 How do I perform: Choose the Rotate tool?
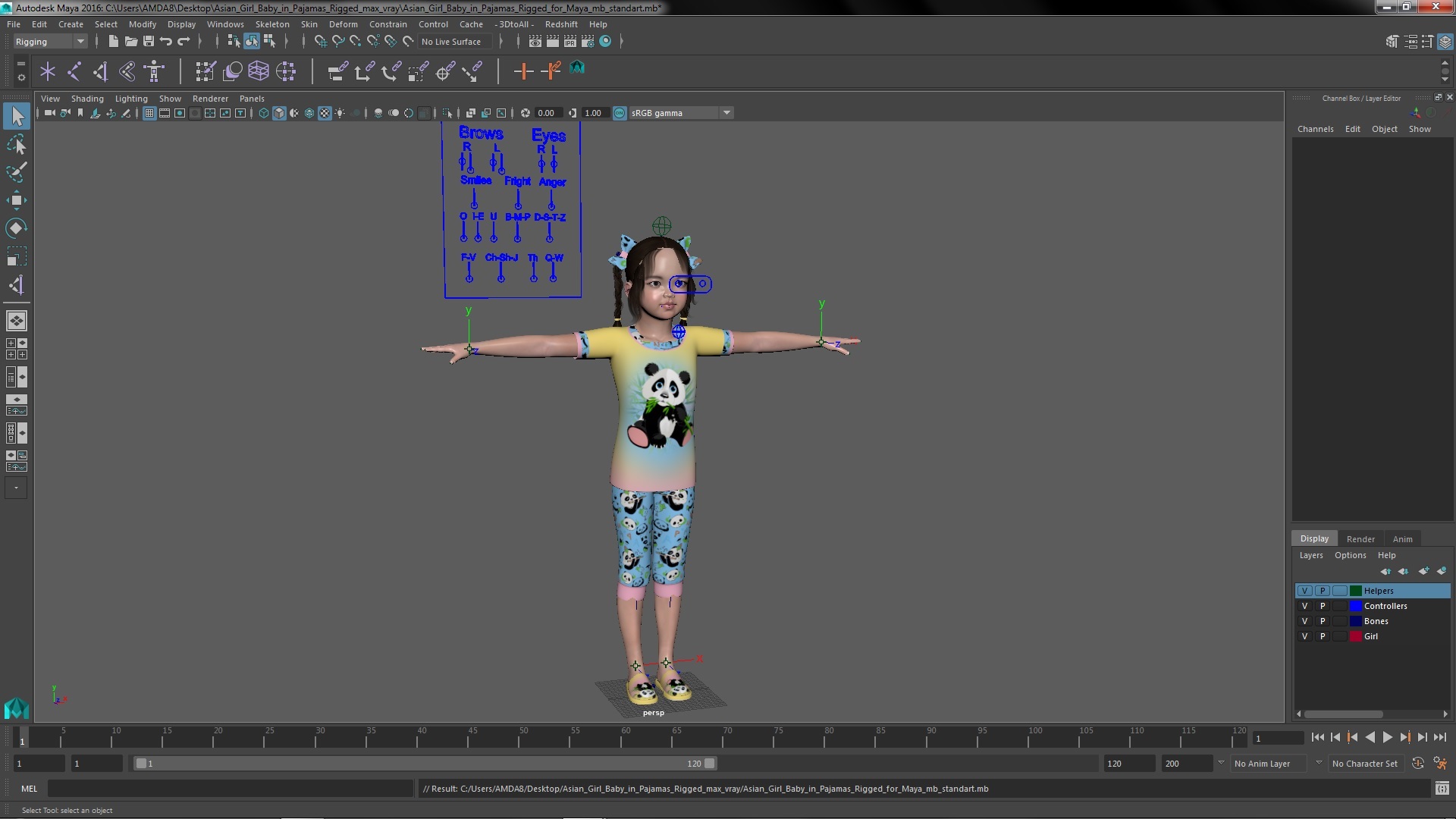click(17, 228)
